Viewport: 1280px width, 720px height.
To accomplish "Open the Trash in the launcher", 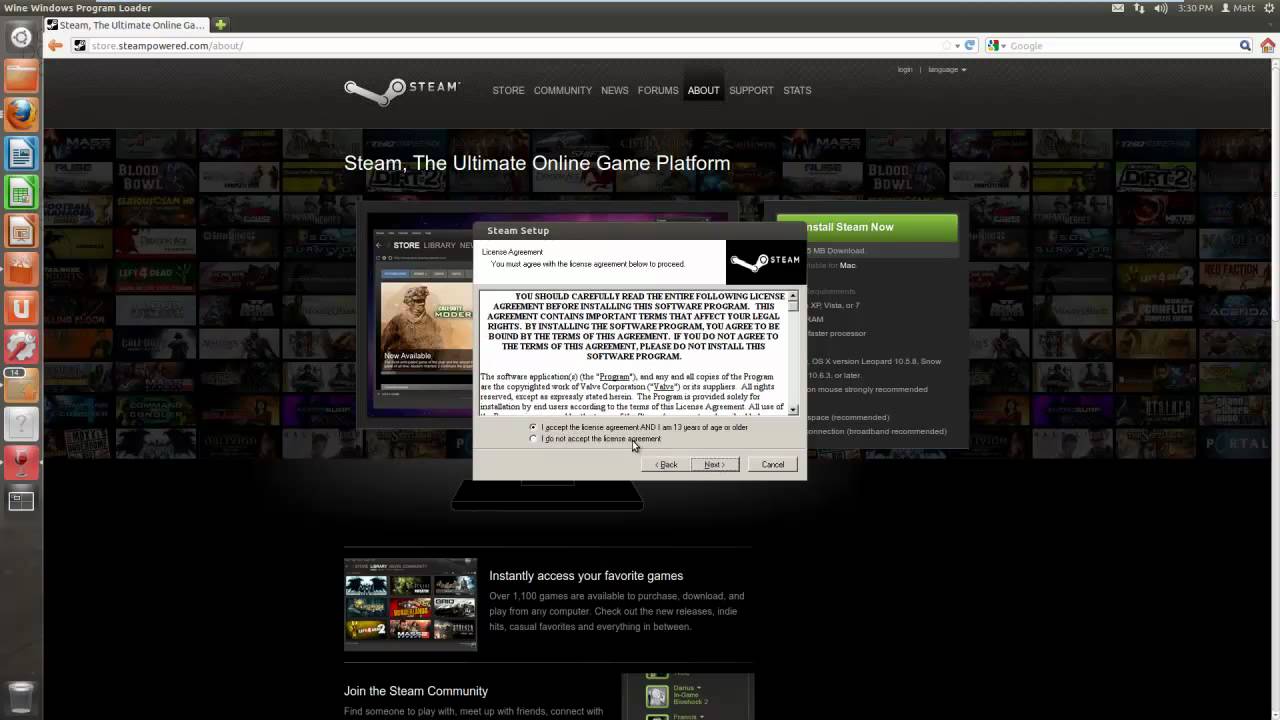I will tap(21, 697).
